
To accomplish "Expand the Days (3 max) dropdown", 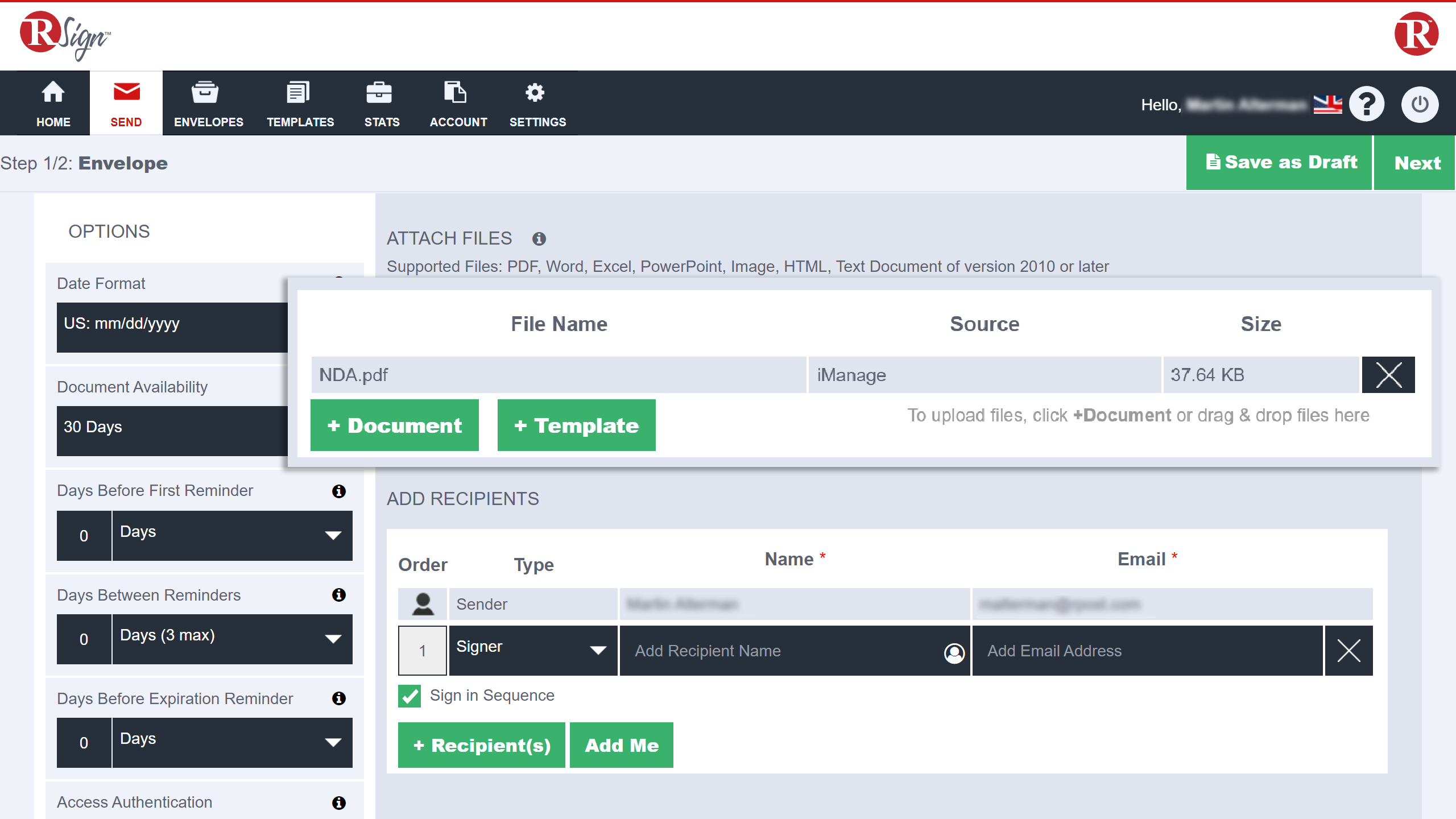I will pos(232,639).
